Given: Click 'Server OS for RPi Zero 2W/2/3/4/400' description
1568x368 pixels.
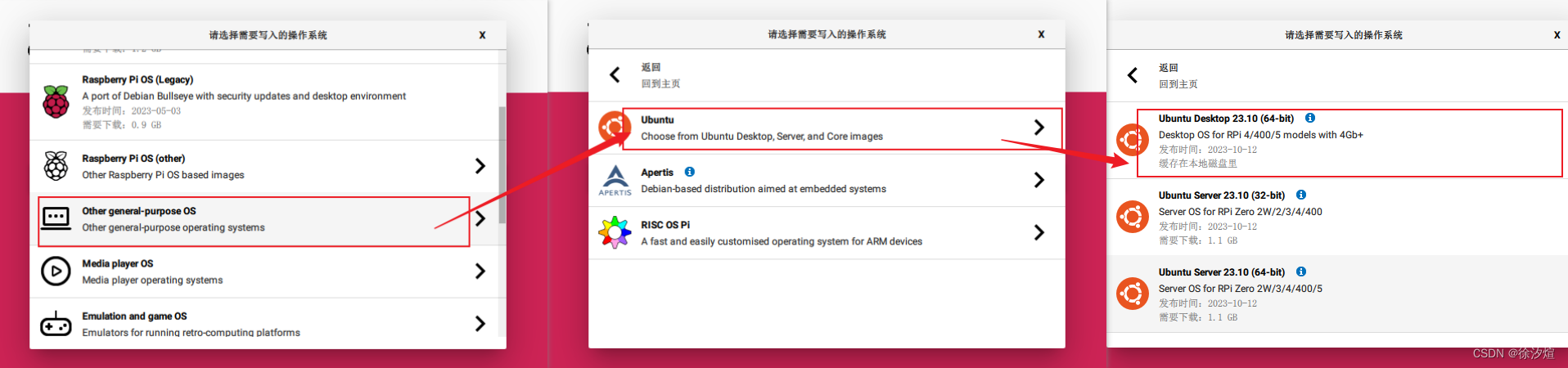Looking at the screenshot, I should (1241, 212).
